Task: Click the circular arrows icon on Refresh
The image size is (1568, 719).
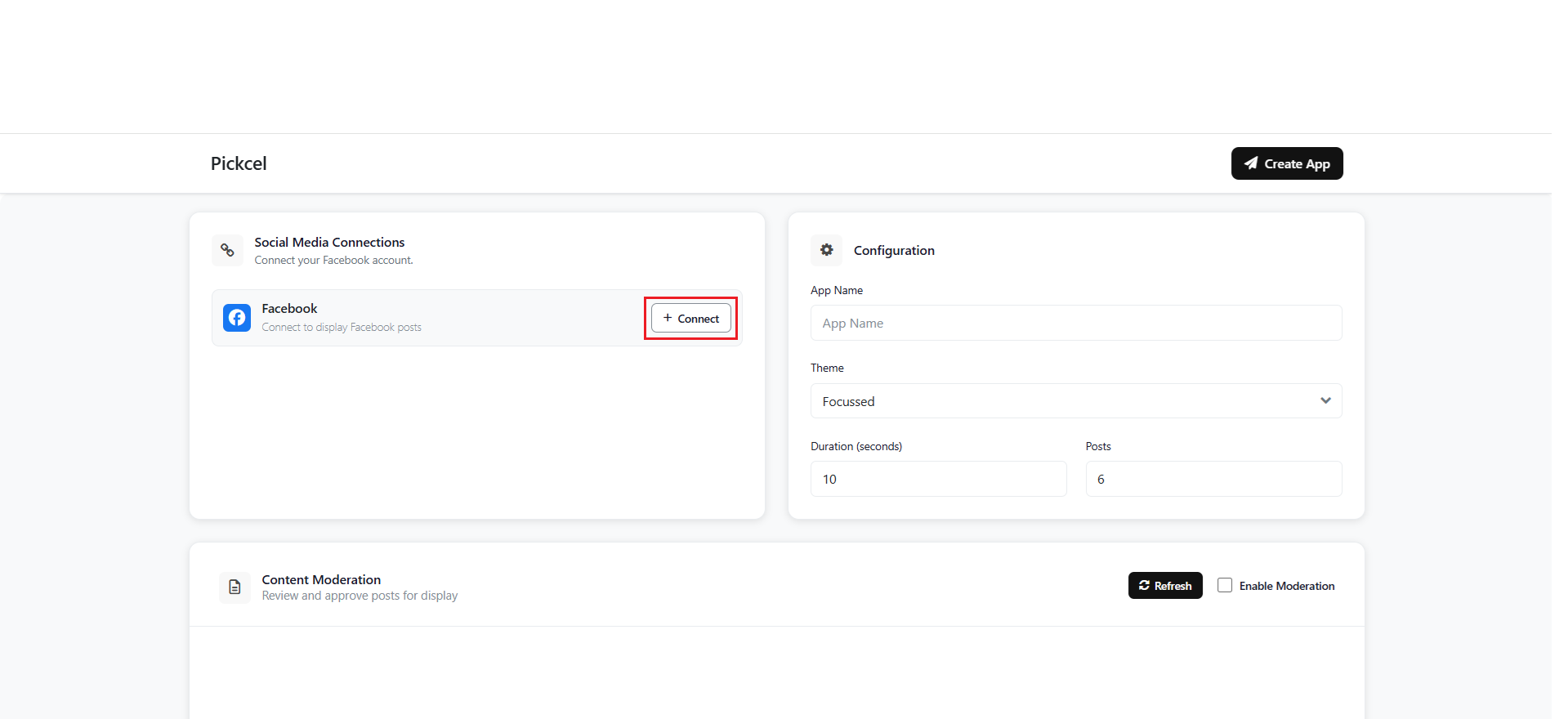Action: click(x=1144, y=586)
